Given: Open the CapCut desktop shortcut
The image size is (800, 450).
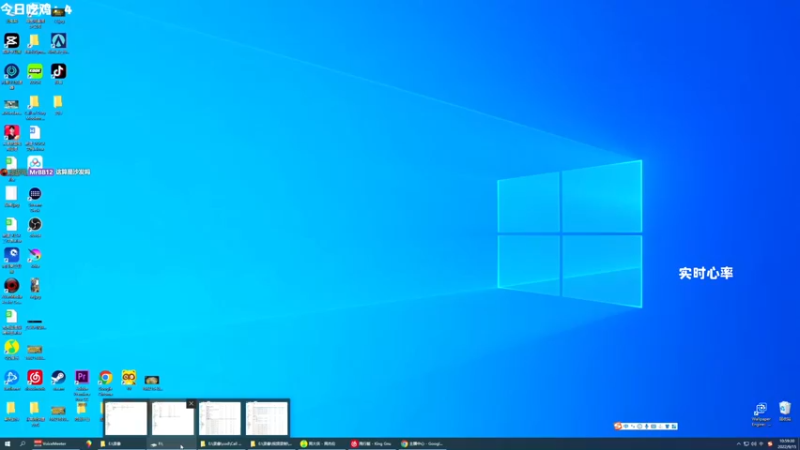Looking at the screenshot, I should coord(12,41).
